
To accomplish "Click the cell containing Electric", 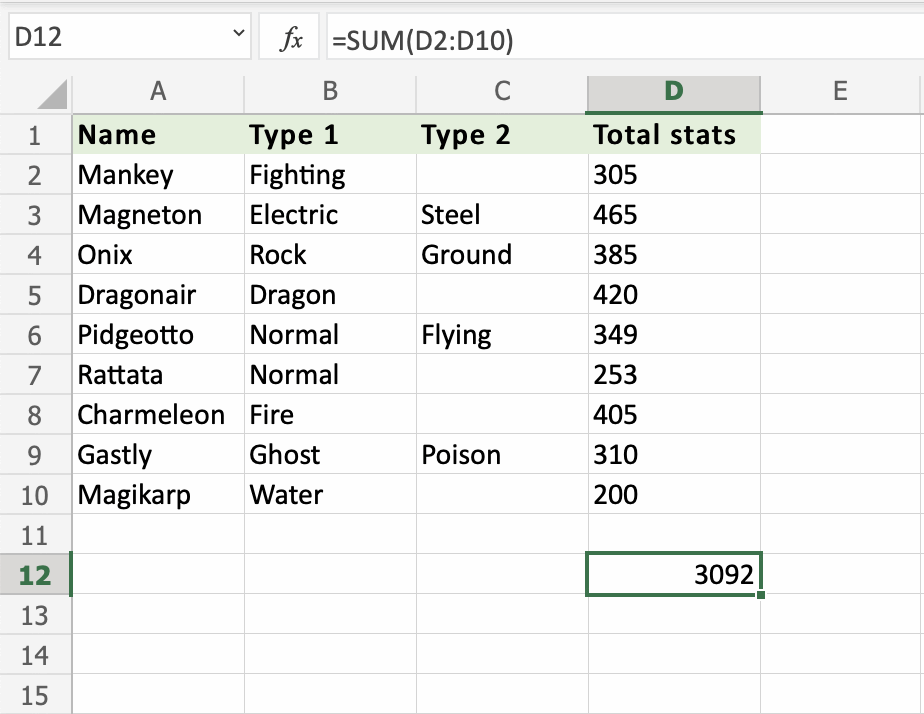I will point(330,215).
